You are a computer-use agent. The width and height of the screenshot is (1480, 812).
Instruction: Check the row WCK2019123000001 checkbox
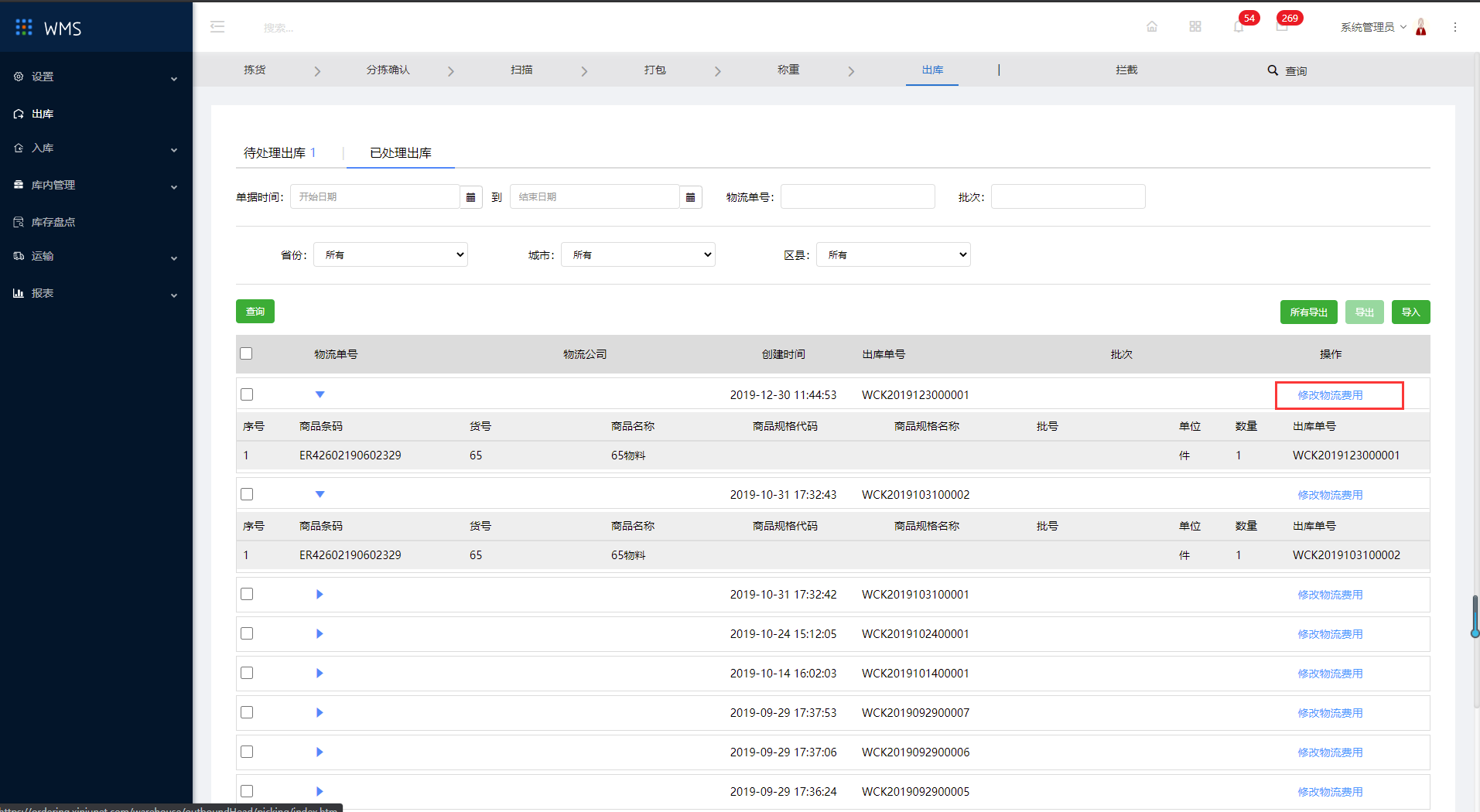(247, 394)
